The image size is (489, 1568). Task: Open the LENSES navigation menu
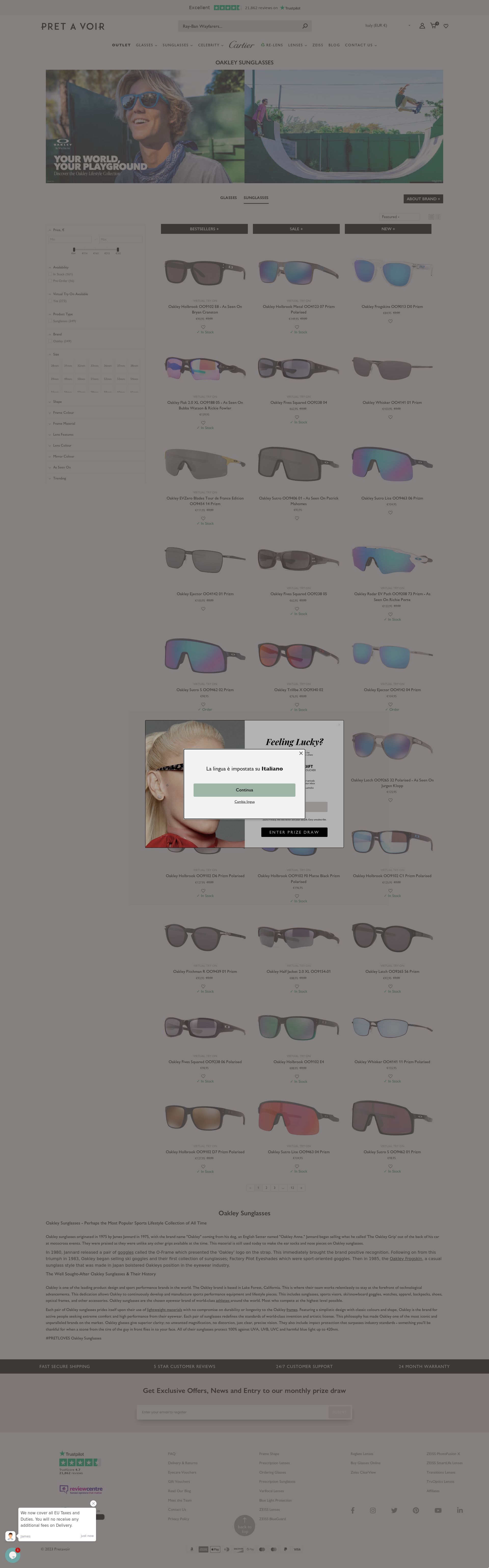point(297,45)
